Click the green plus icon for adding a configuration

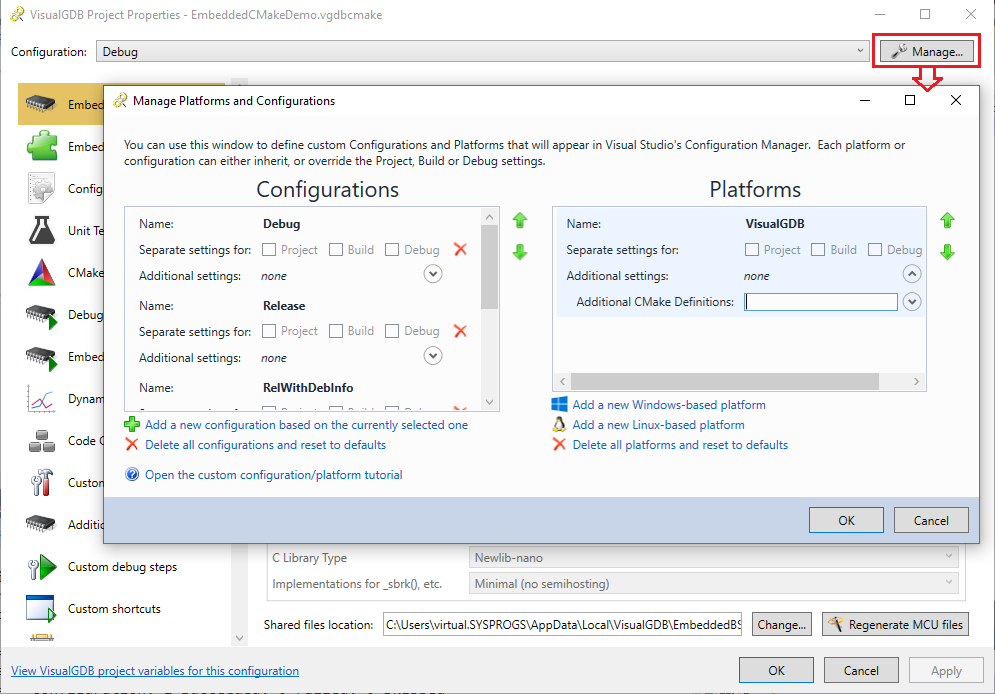coord(132,424)
